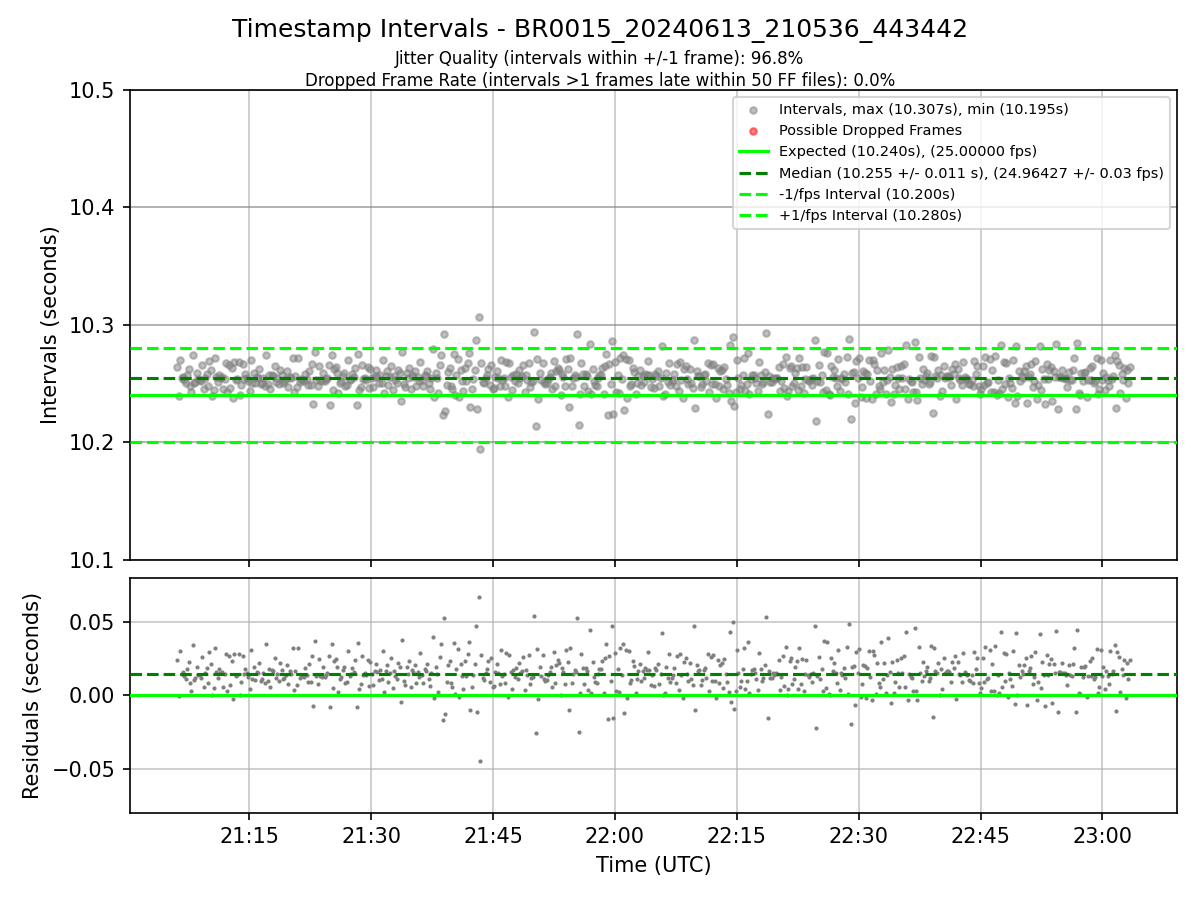The height and width of the screenshot is (900, 1200).
Task: Click legend entry '+1/fps Interval (10.280s)'
Action: (x=869, y=215)
